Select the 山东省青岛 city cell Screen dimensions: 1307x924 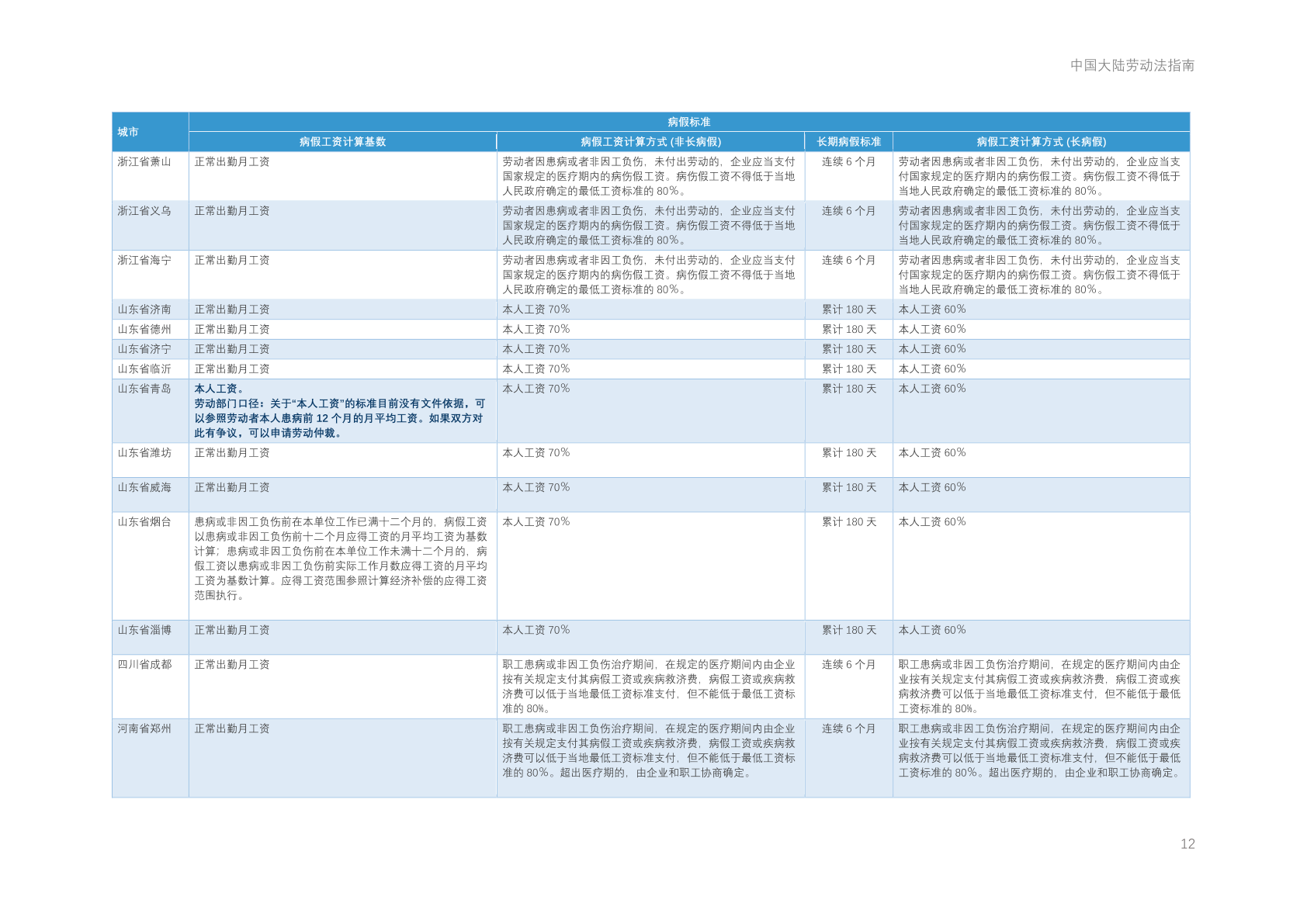click(144, 389)
